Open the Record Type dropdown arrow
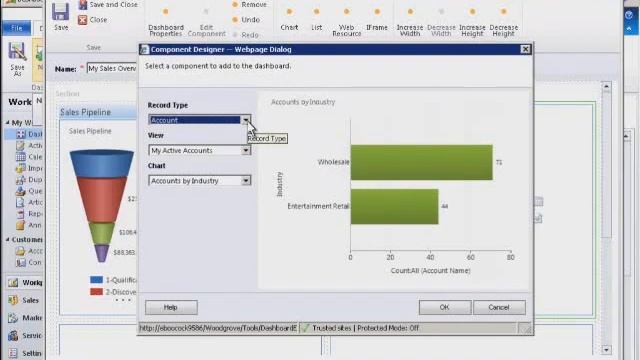This screenshot has width=640, height=360. [x=246, y=120]
